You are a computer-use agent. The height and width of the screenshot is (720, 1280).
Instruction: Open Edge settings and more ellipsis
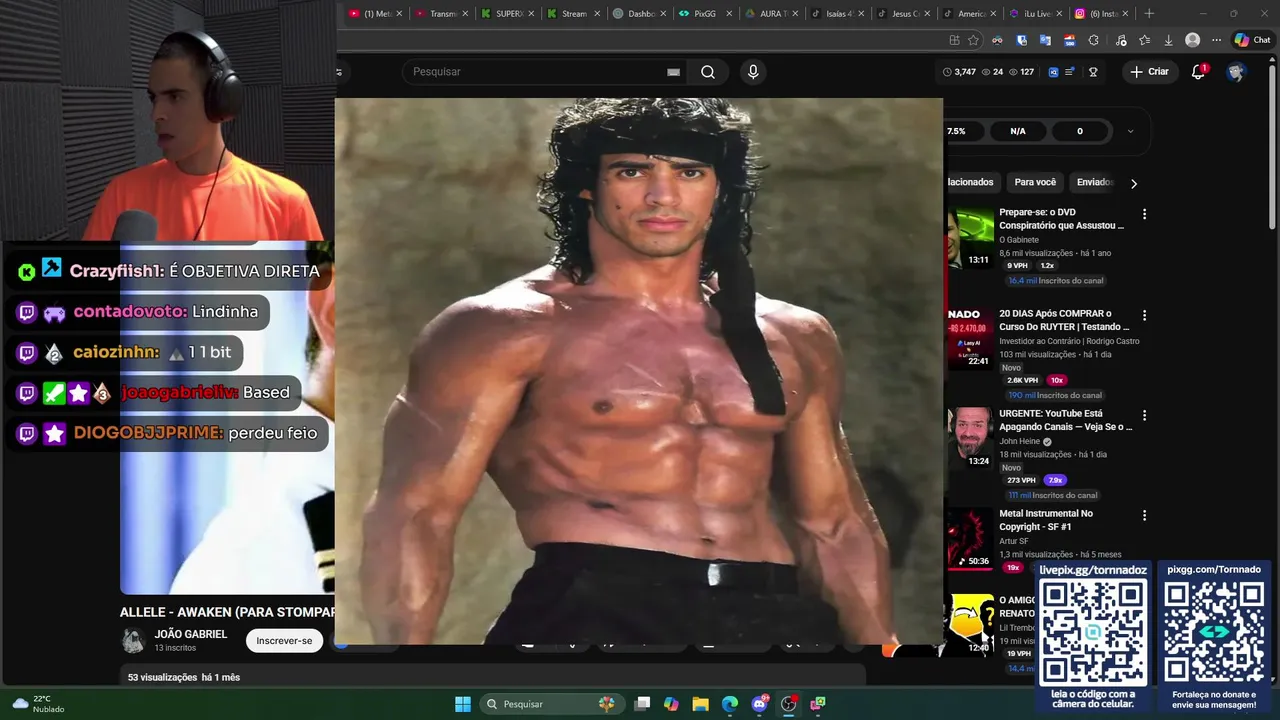(1216, 40)
